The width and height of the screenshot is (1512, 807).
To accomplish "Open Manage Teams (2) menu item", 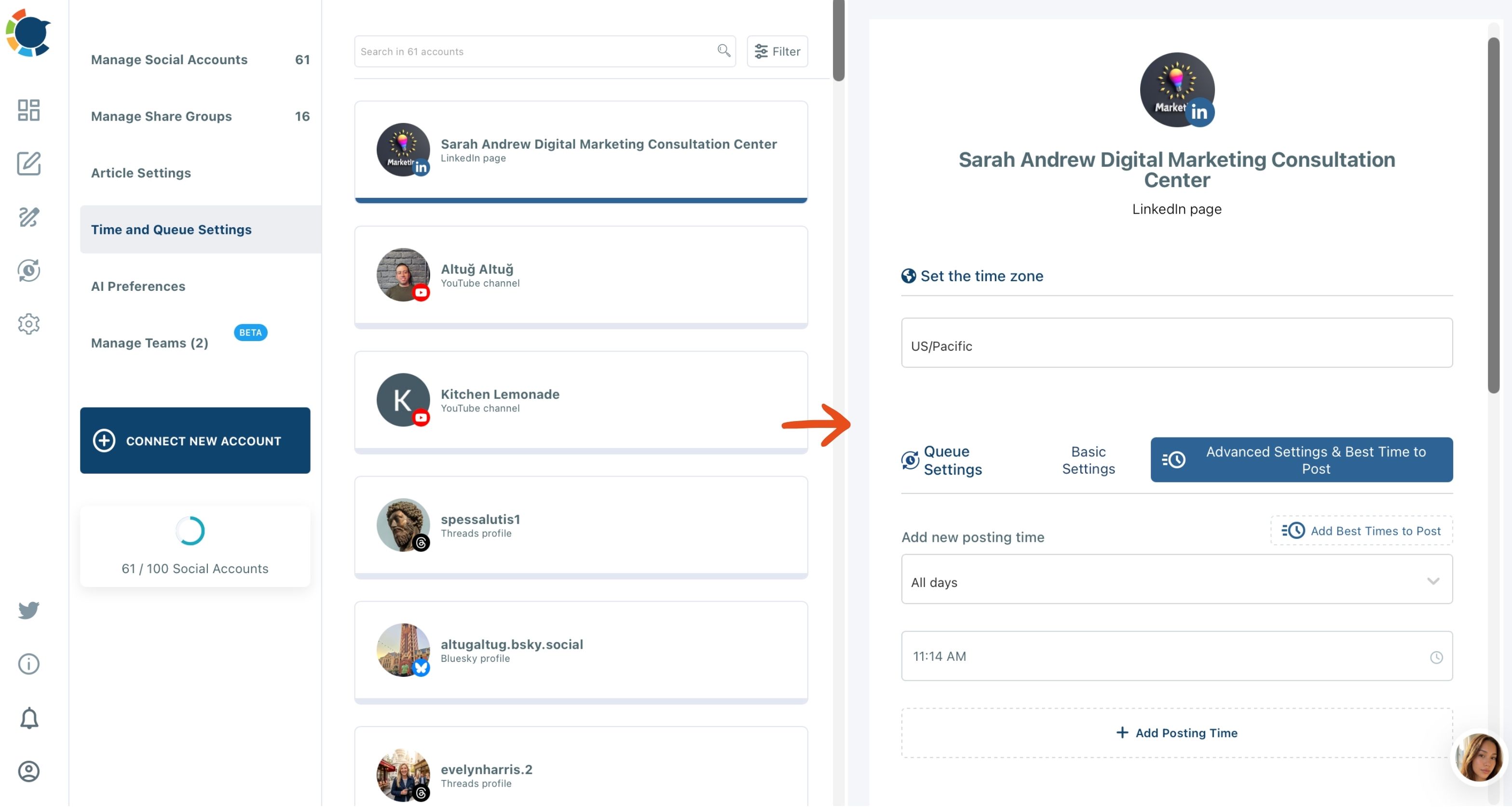I will 200,343.
